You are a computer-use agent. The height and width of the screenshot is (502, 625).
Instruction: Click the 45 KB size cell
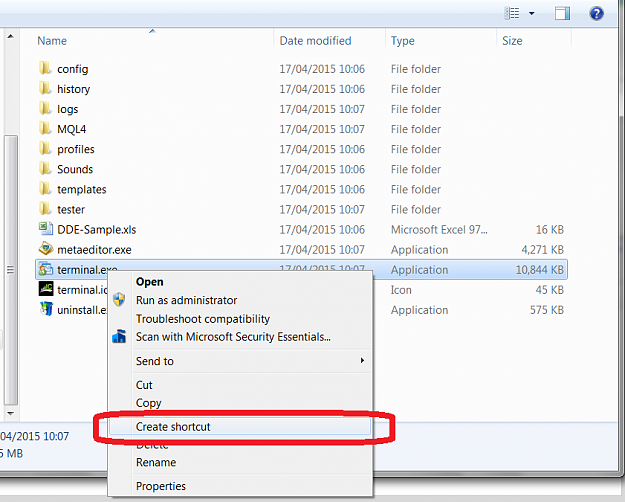[x=550, y=290]
